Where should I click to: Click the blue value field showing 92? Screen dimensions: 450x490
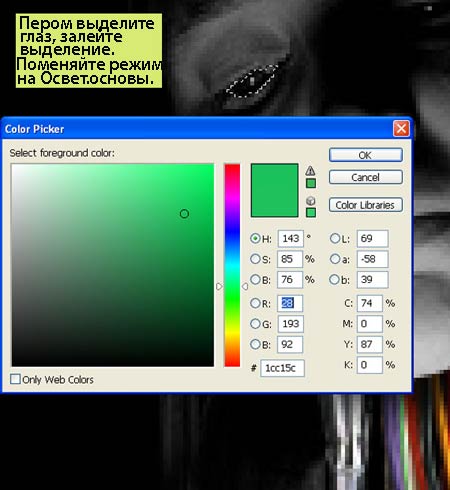click(x=290, y=344)
